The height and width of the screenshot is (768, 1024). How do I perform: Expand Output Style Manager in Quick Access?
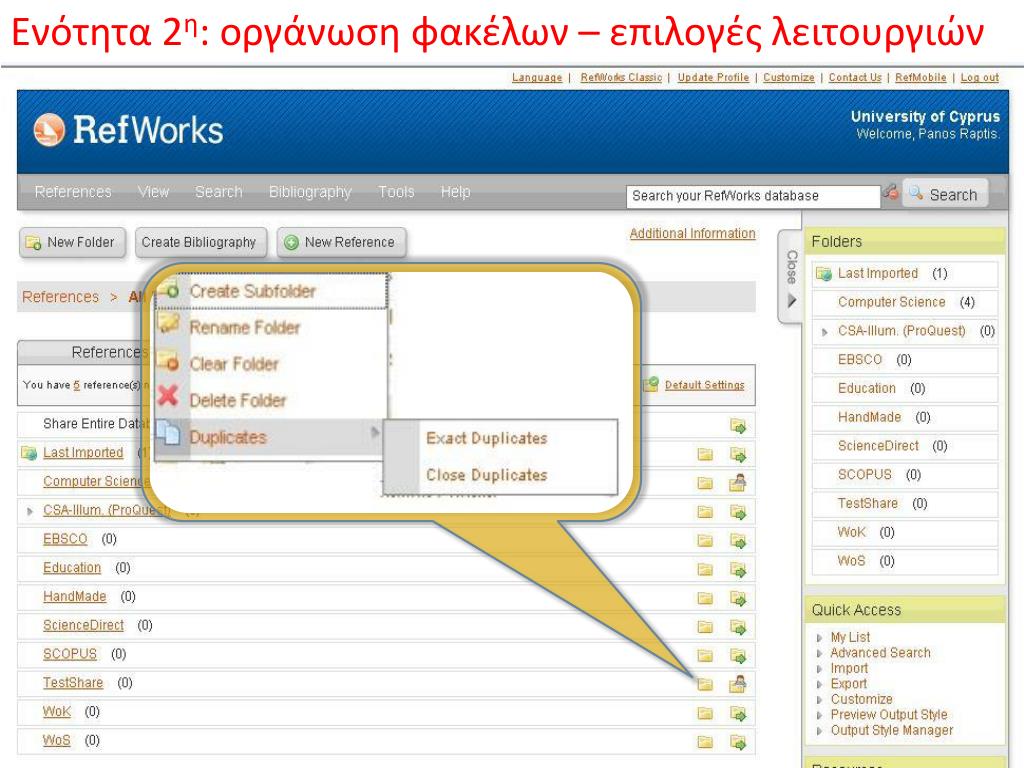pos(820,731)
